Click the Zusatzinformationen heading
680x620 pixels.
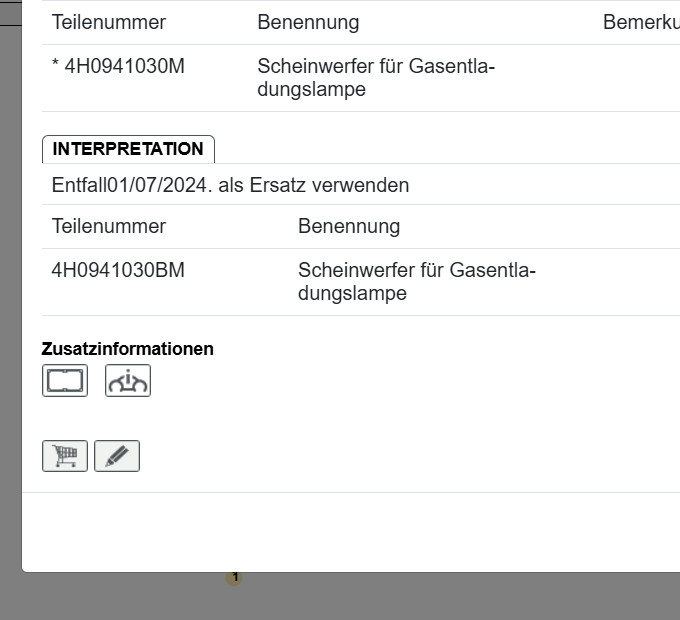tap(128, 349)
